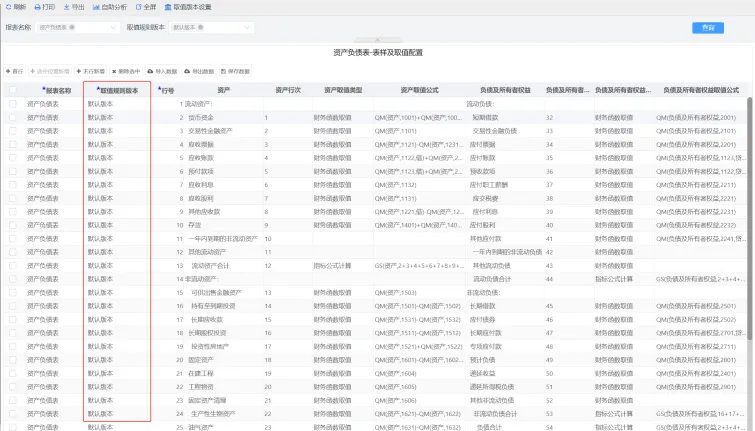Clear the 默认版本 tag in version field
This screenshot has width=755, height=431.
tap(201, 27)
